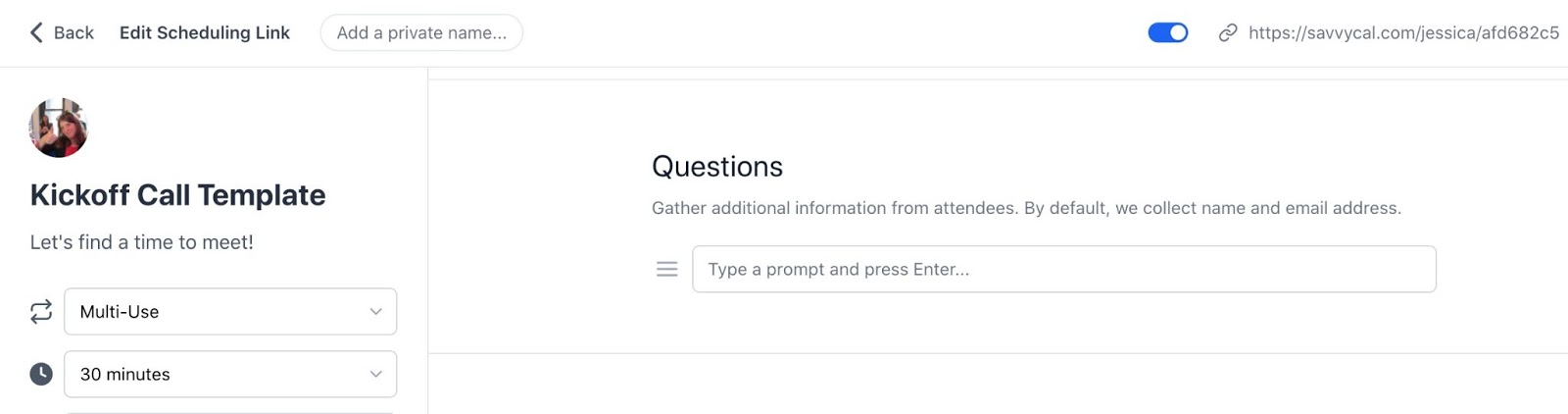1568x414 pixels.
Task: Click the drag handle icon beside the prompt
Action: (x=666, y=269)
